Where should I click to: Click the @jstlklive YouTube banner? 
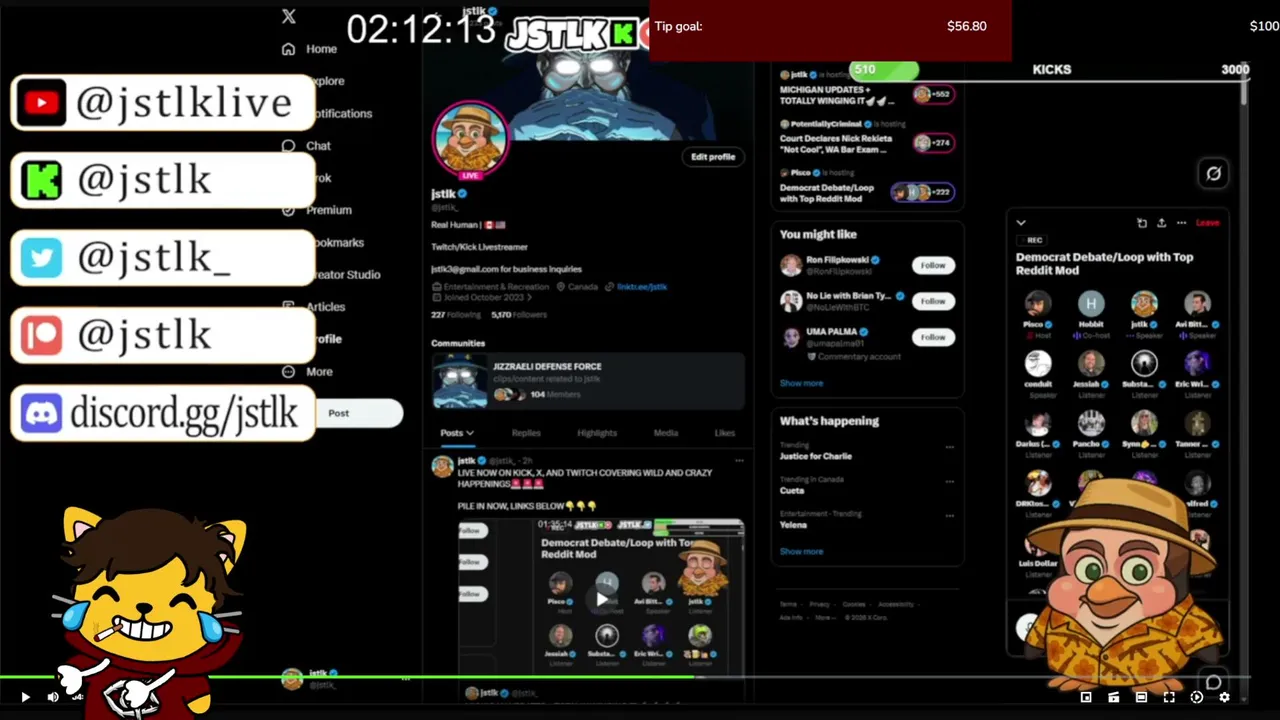coord(163,103)
